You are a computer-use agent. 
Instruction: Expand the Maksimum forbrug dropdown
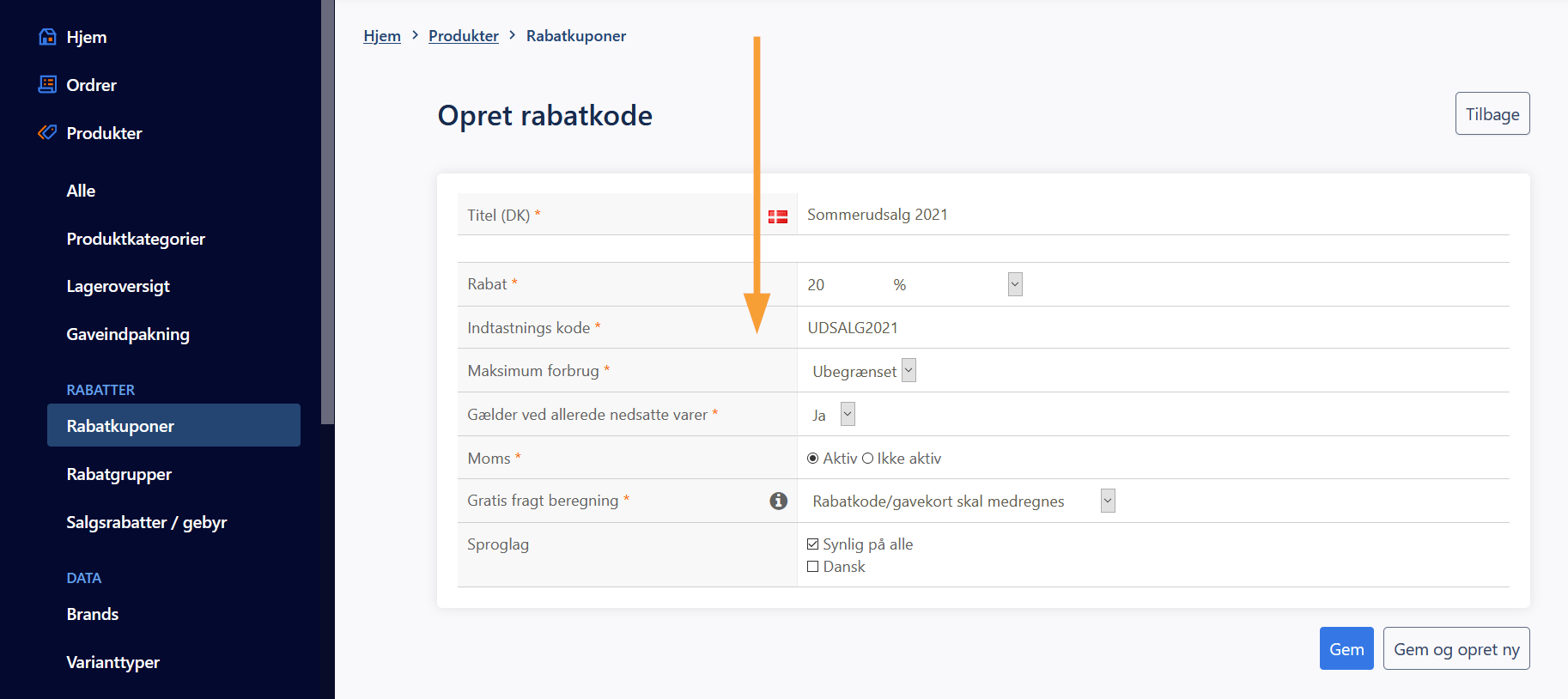(x=909, y=371)
